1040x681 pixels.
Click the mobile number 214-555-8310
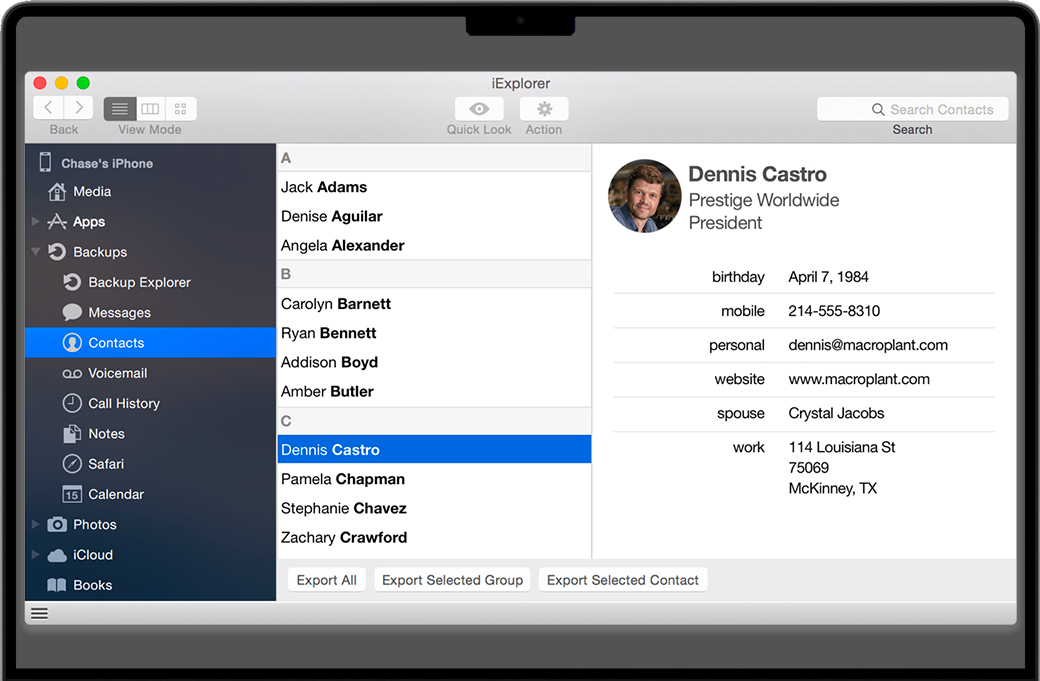point(834,311)
